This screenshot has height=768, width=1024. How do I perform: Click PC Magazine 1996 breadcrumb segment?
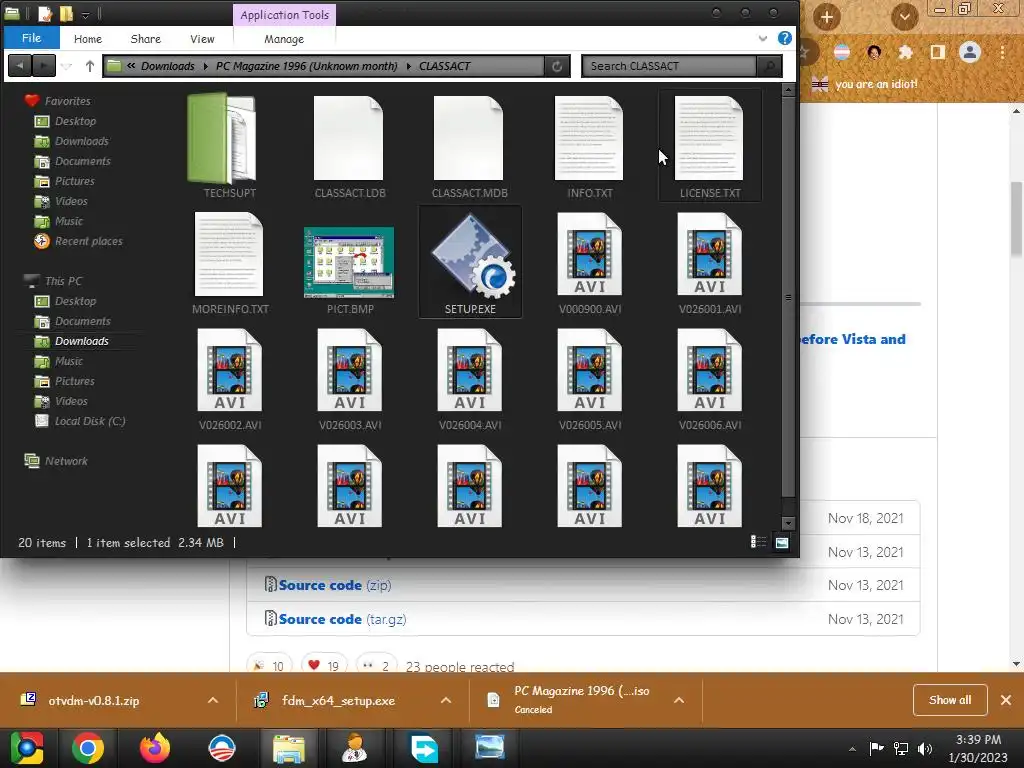(307, 66)
